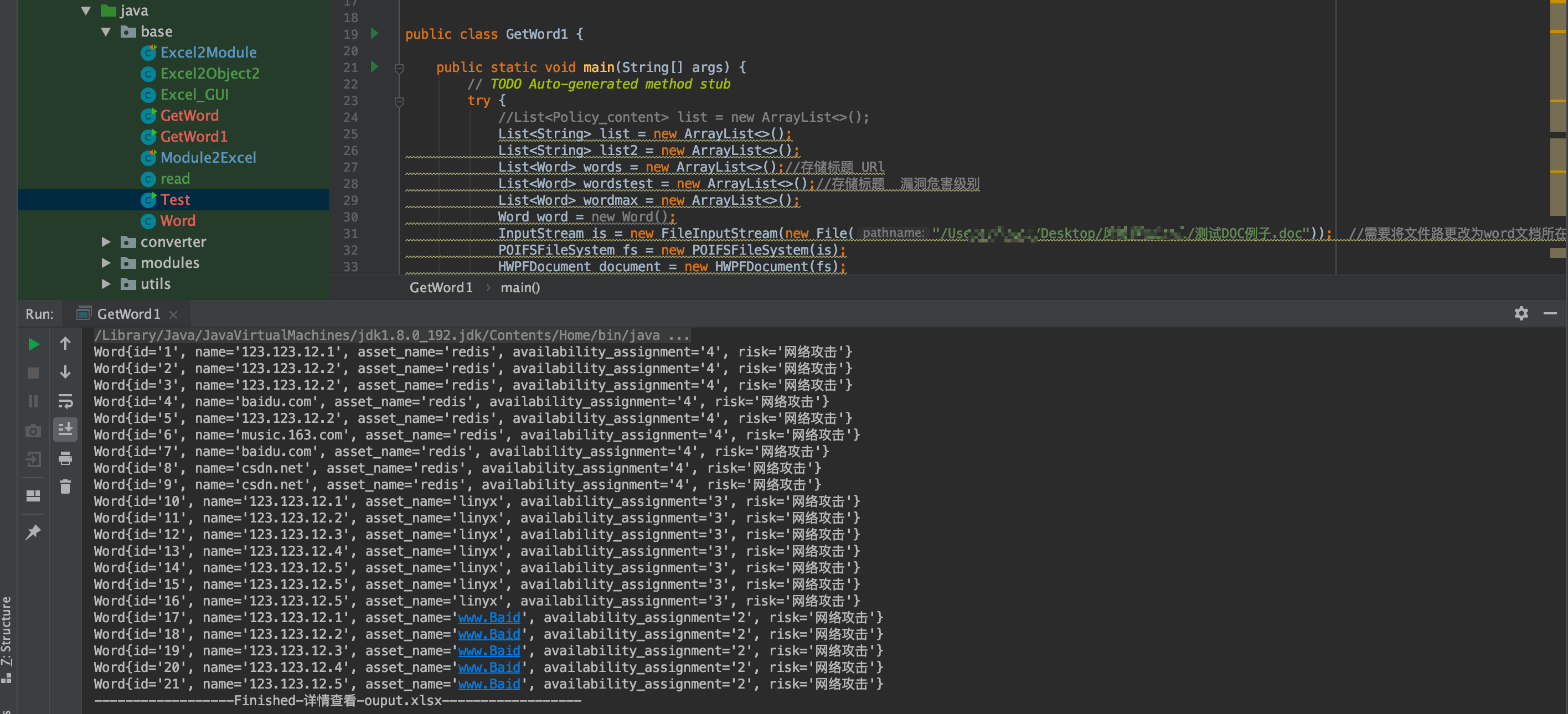Screen dimensions: 1568x714
Task: Click main() in editor breadcrumb
Action: point(520,287)
